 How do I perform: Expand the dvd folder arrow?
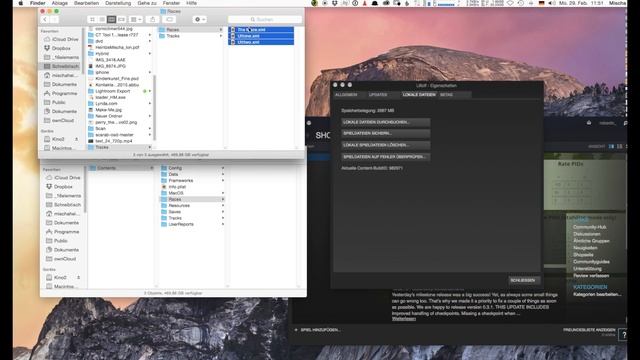(x=150, y=41)
